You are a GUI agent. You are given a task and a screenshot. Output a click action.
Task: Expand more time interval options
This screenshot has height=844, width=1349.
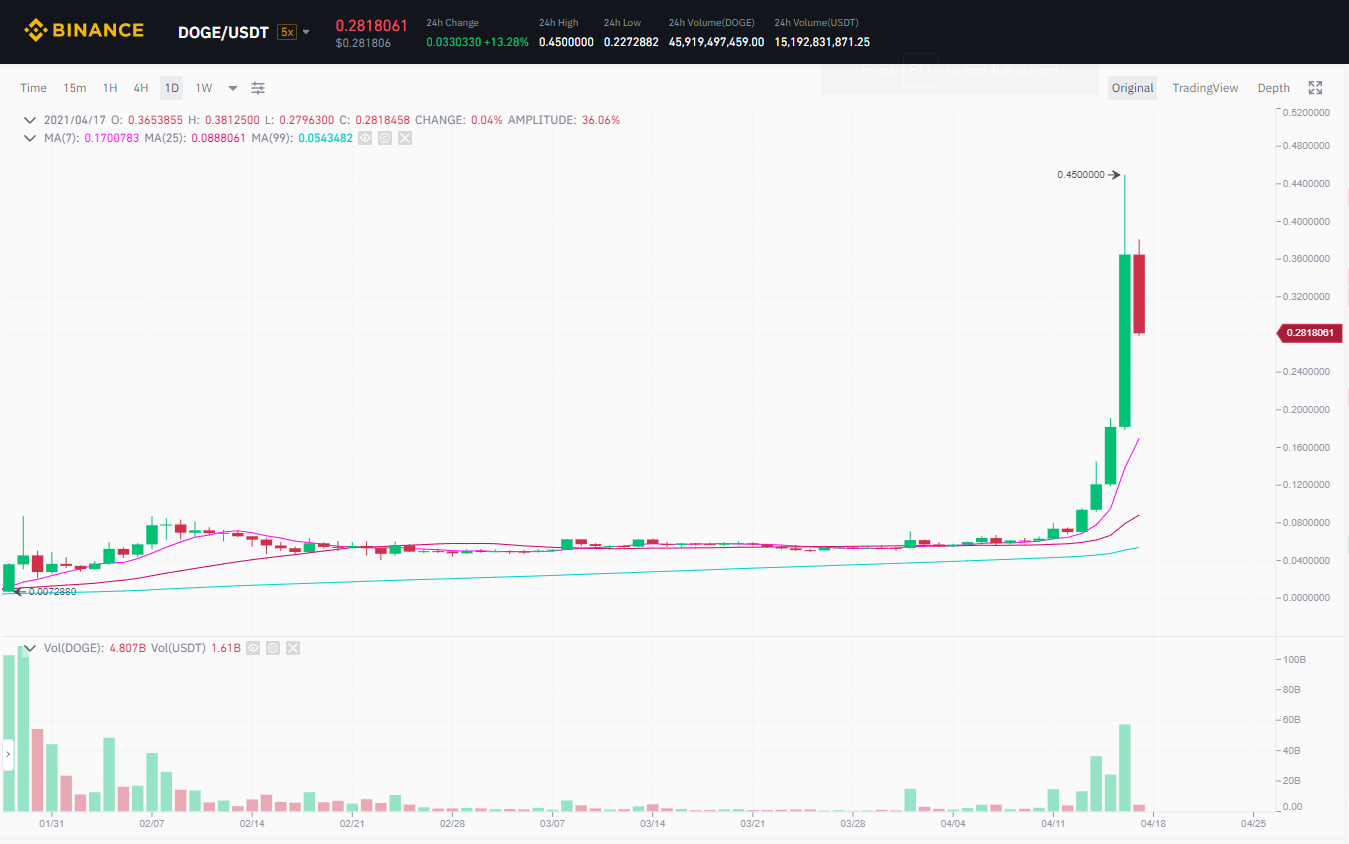(x=233, y=88)
